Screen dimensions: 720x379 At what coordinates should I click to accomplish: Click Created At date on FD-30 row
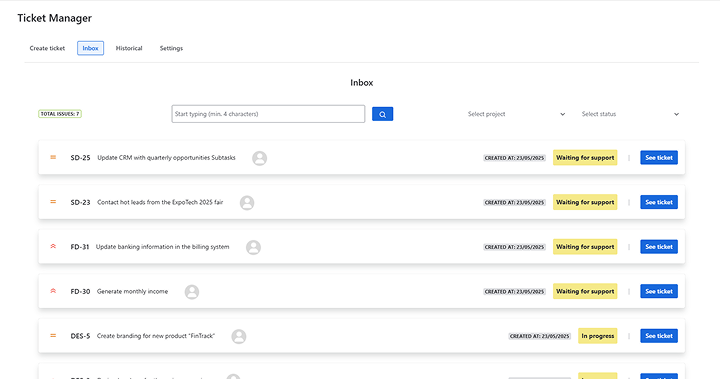click(514, 291)
